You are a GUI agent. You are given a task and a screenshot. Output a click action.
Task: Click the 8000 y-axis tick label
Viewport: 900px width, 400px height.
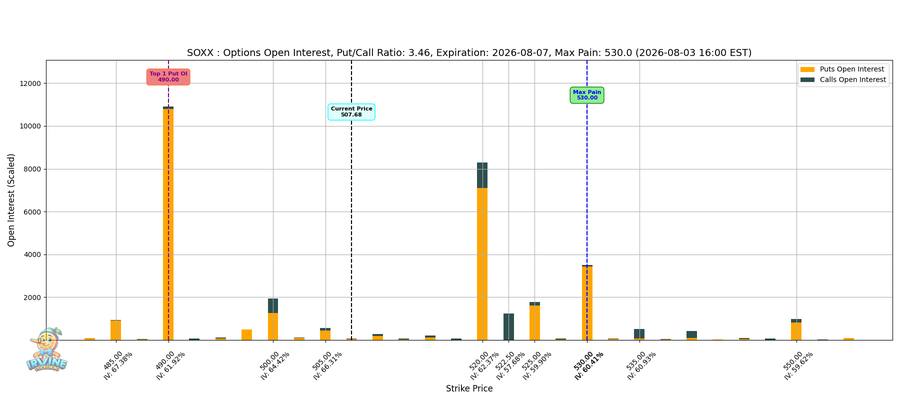pos(33,169)
